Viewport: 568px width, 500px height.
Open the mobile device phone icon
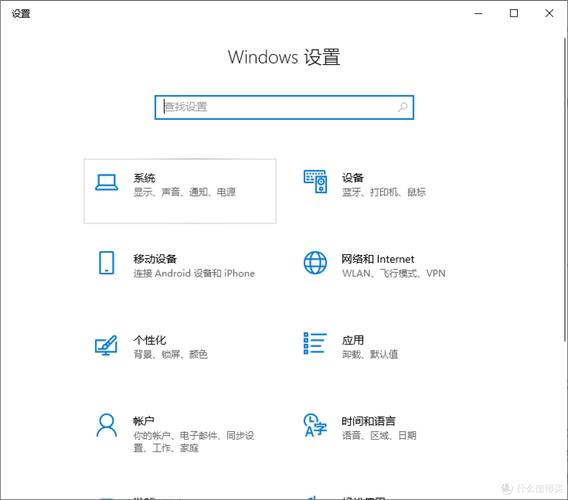coord(106,263)
